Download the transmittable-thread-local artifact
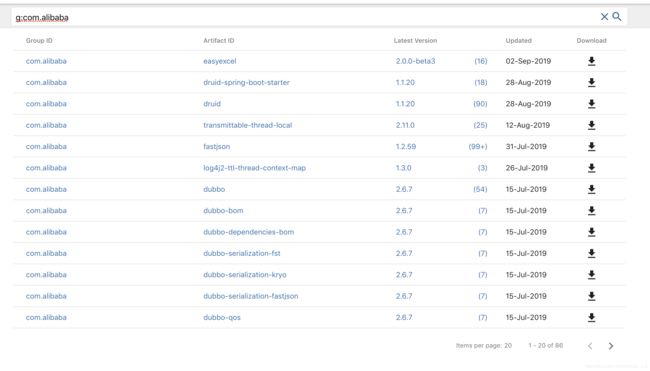The image size is (650, 371). [x=592, y=125]
